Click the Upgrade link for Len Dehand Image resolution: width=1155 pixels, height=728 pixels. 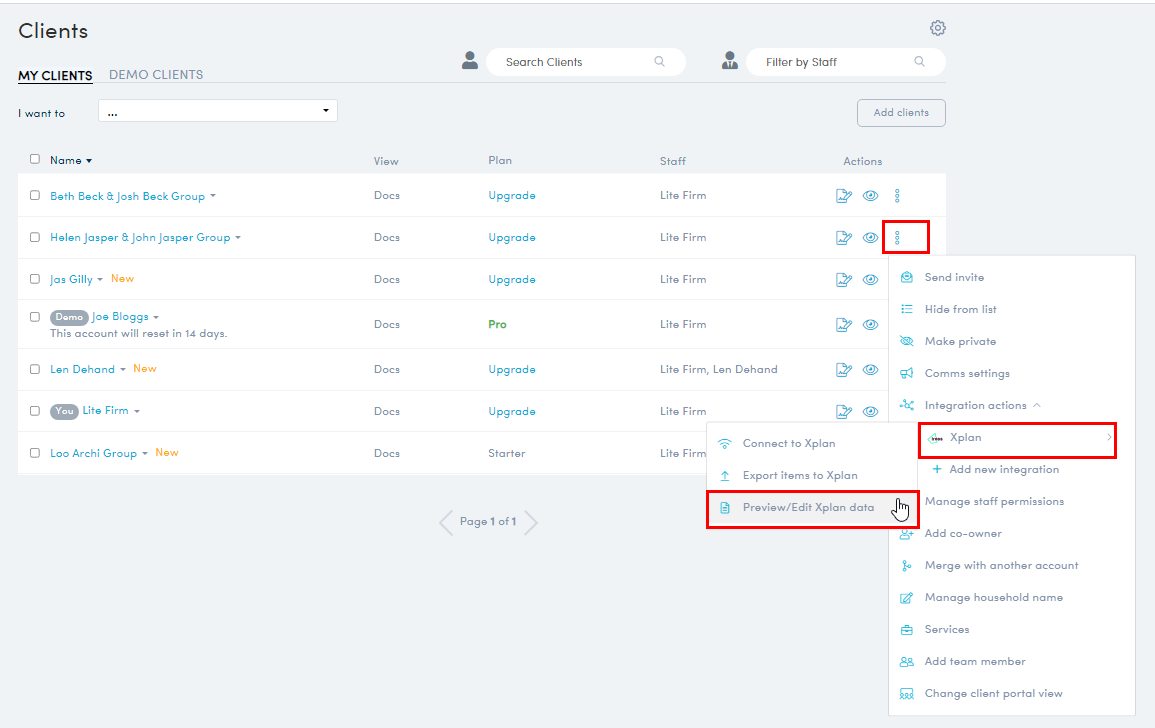[x=511, y=370]
